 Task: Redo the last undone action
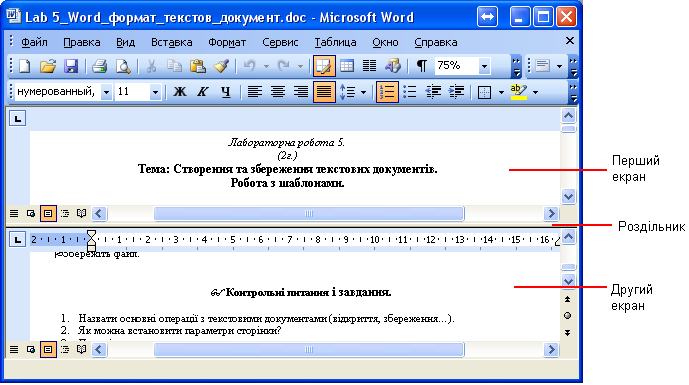(x=284, y=66)
